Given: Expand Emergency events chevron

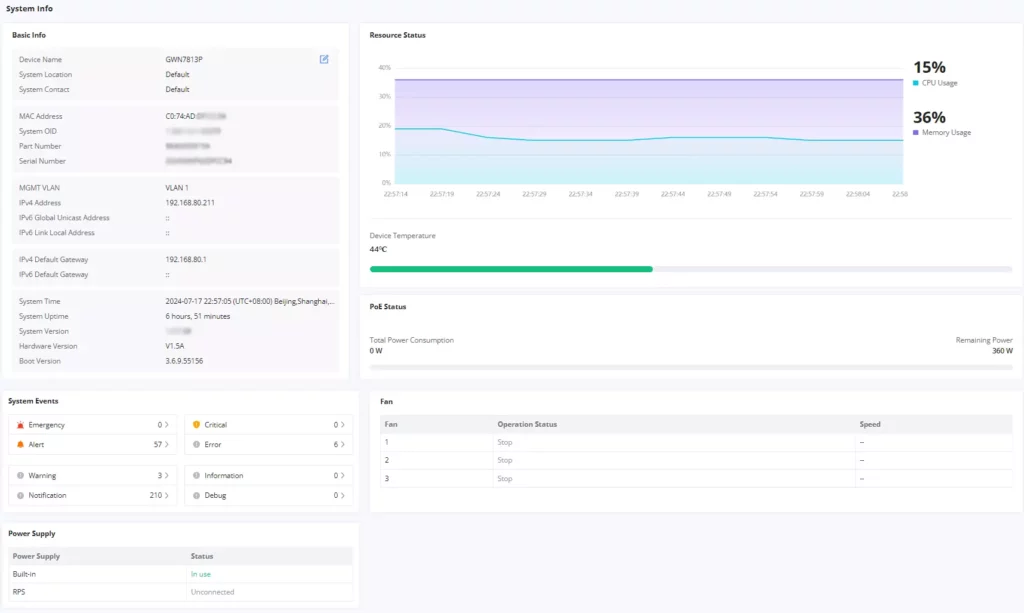Looking at the screenshot, I should (x=167, y=425).
